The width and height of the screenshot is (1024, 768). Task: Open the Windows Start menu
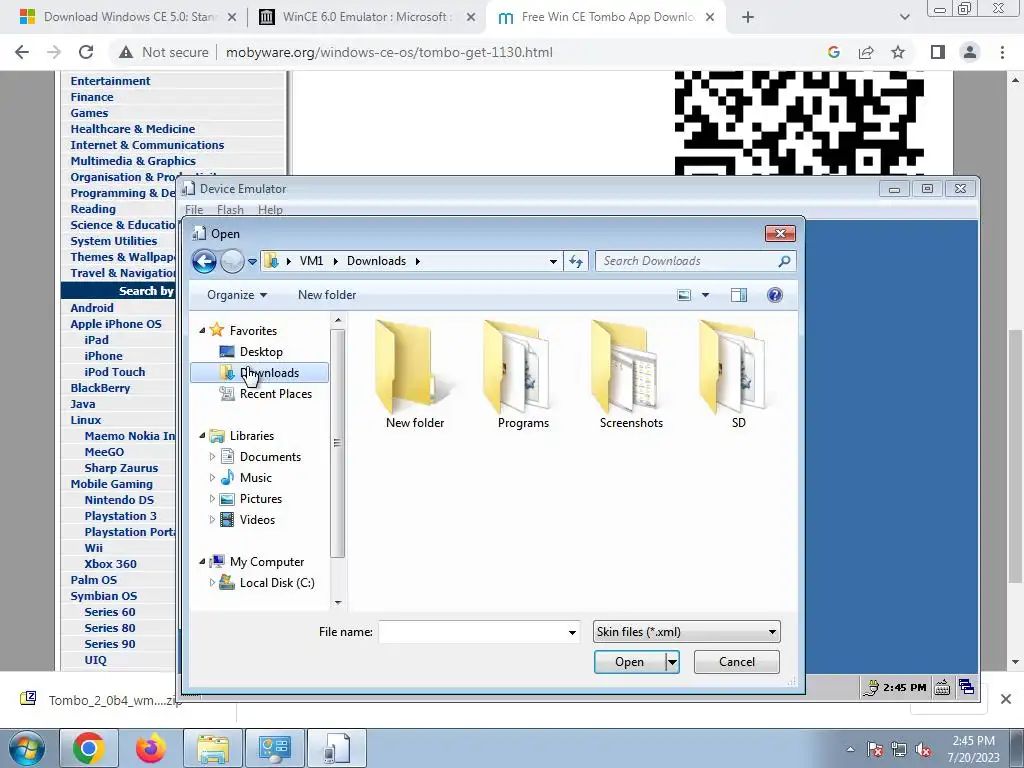point(25,748)
